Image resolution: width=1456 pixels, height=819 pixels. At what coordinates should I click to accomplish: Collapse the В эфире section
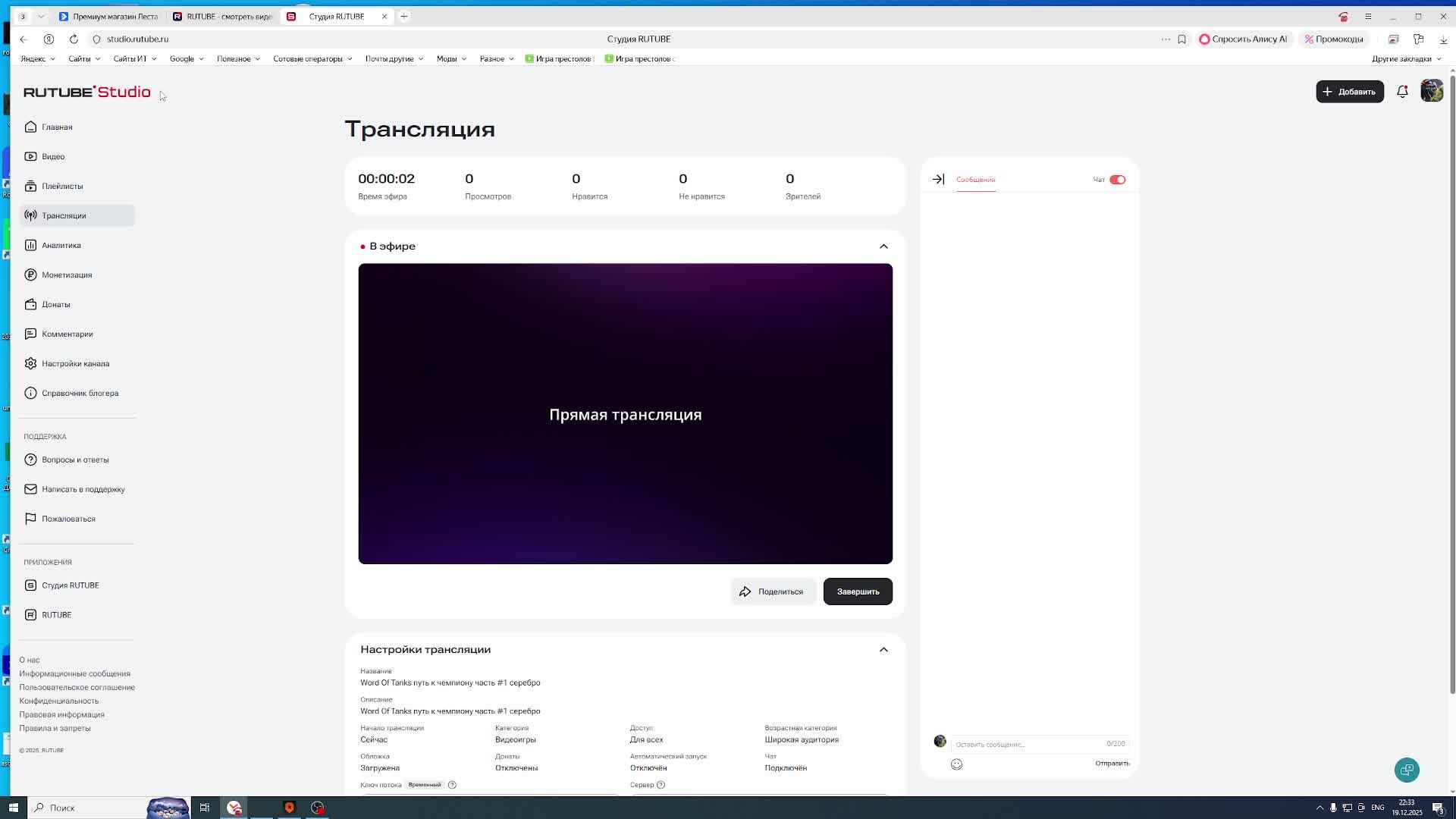883,246
